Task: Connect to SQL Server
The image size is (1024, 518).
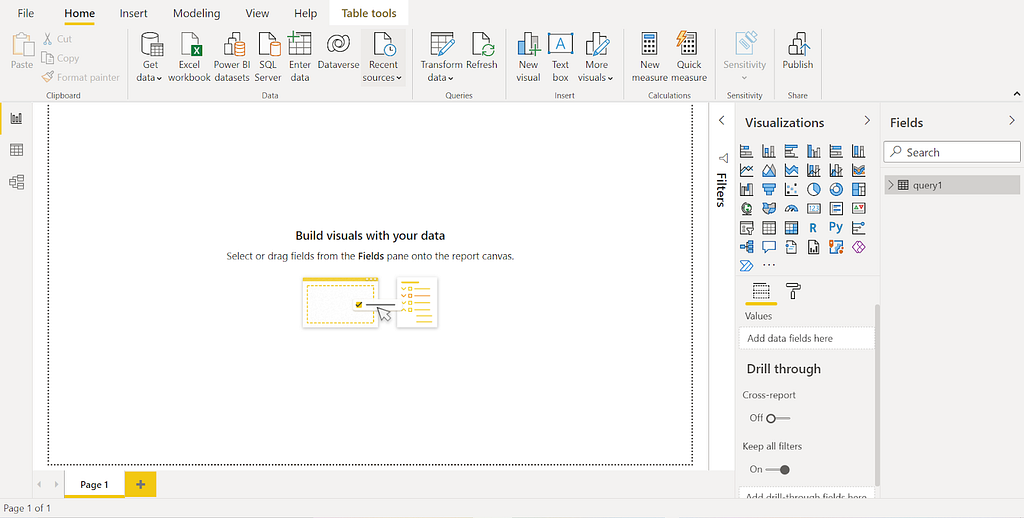Action: pos(268,57)
